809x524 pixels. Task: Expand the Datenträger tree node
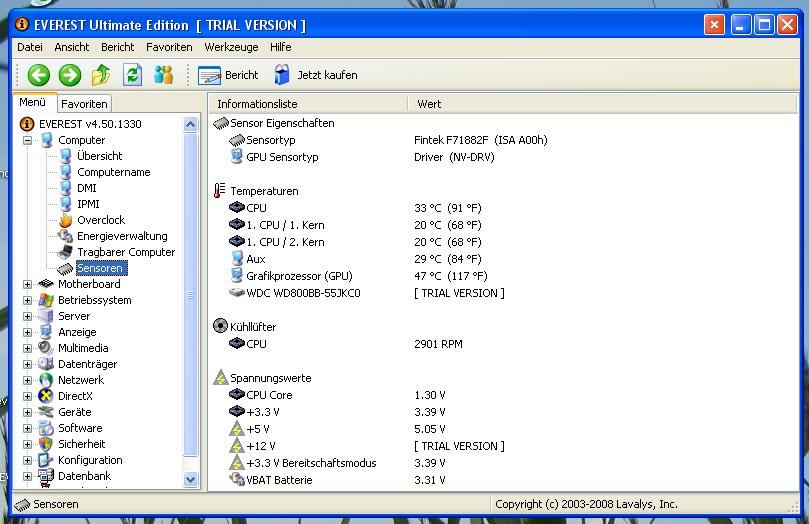pos(27,364)
